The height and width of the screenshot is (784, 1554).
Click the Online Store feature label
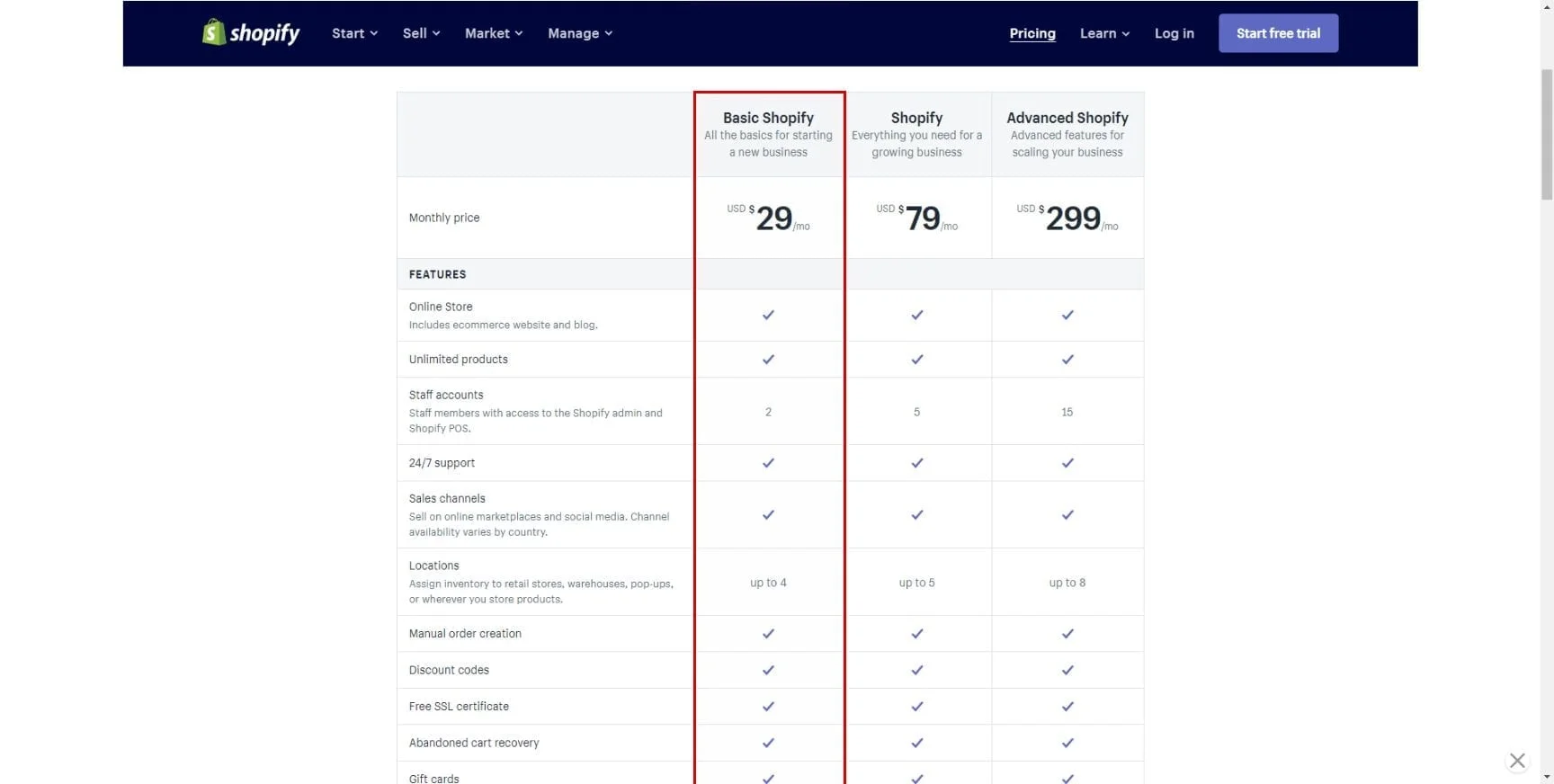point(441,307)
